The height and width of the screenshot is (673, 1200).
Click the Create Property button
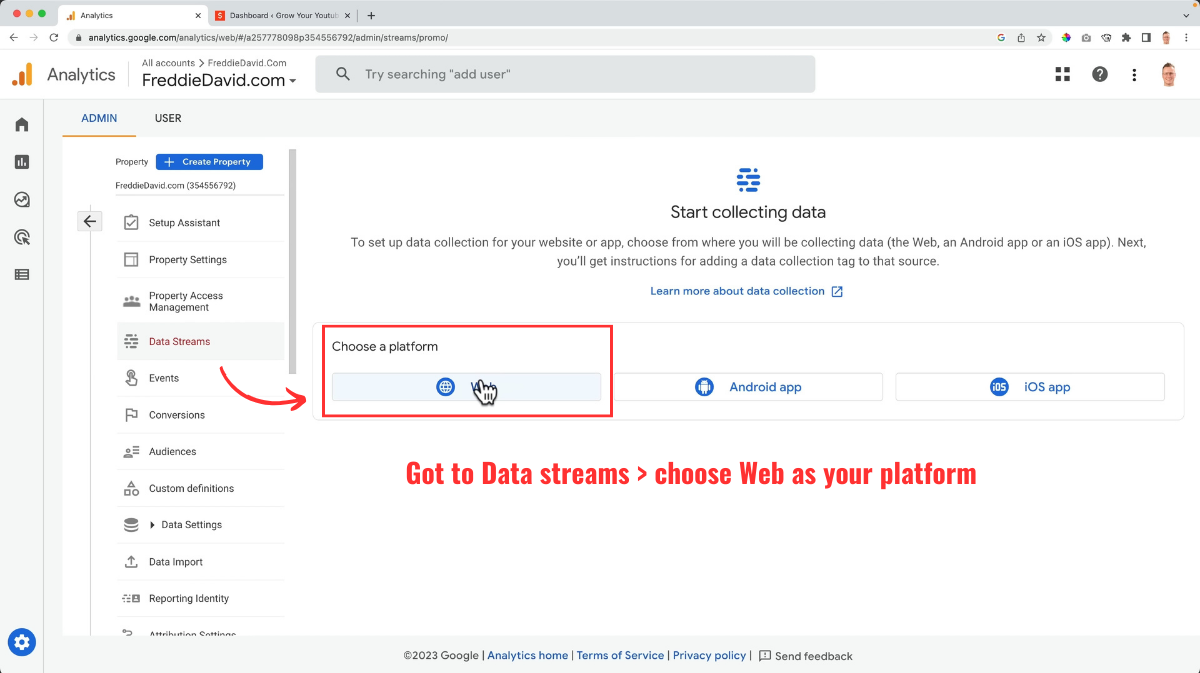coord(209,161)
